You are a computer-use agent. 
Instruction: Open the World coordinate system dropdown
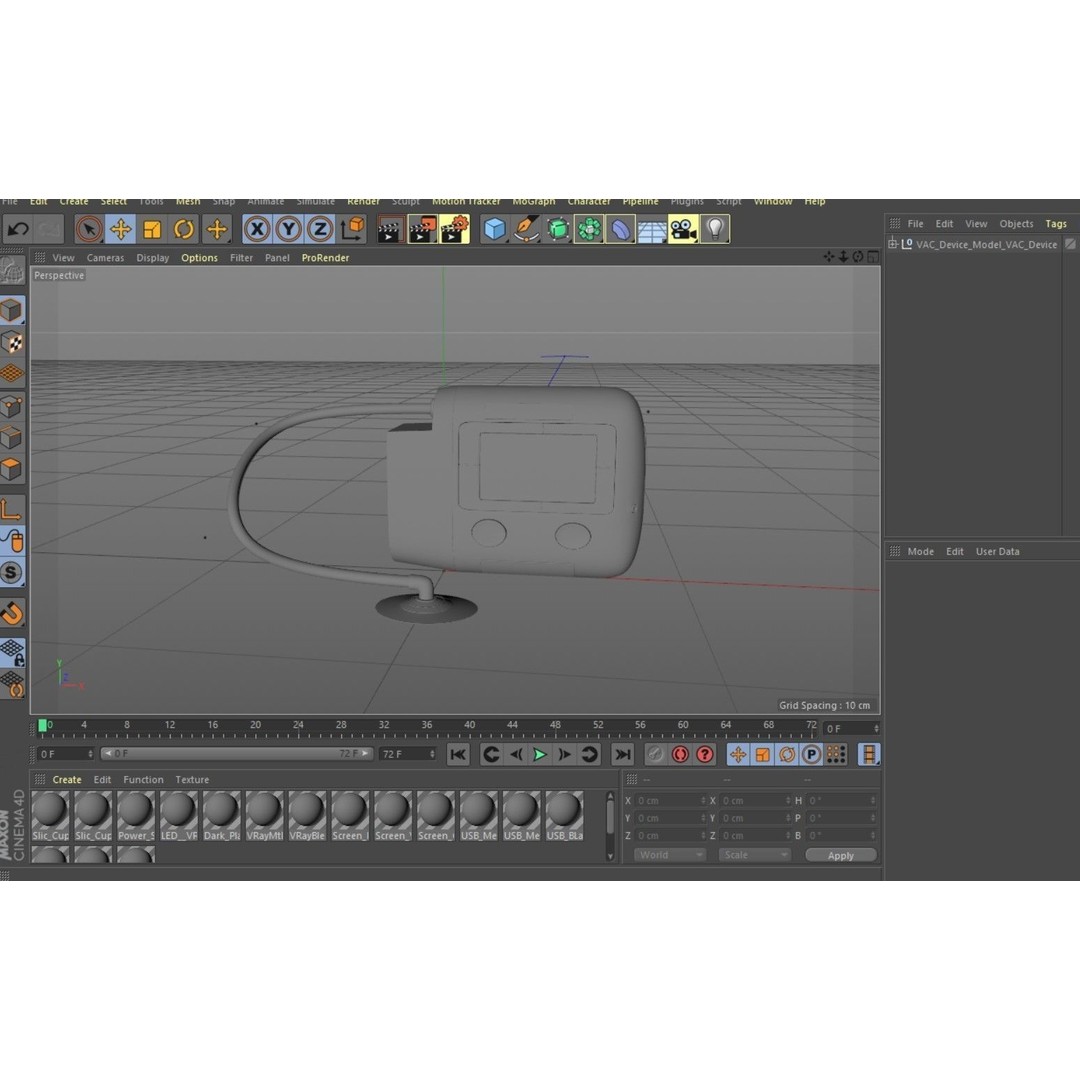pyautogui.click(x=667, y=854)
